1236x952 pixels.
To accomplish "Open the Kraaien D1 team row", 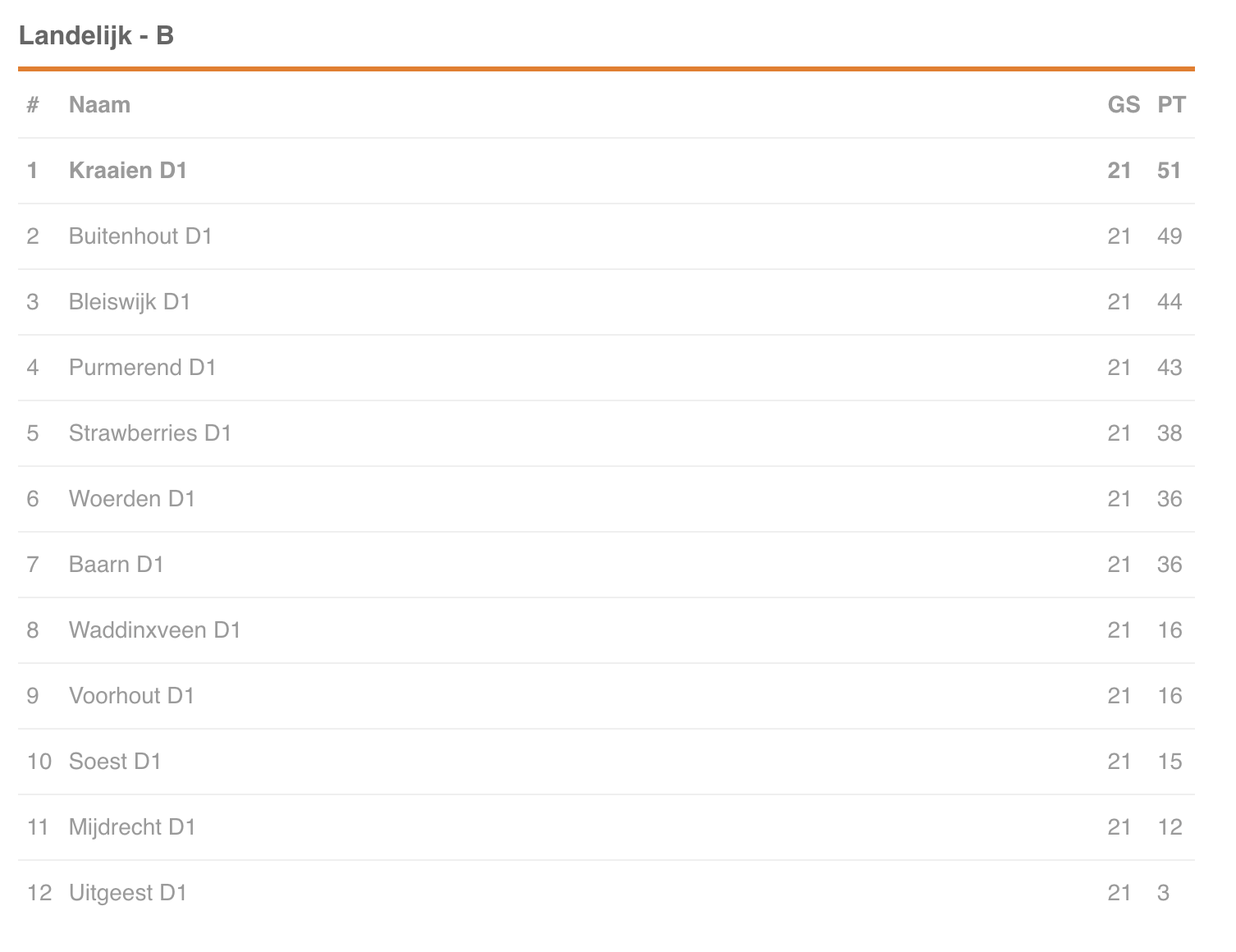I will tap(607, 171).
